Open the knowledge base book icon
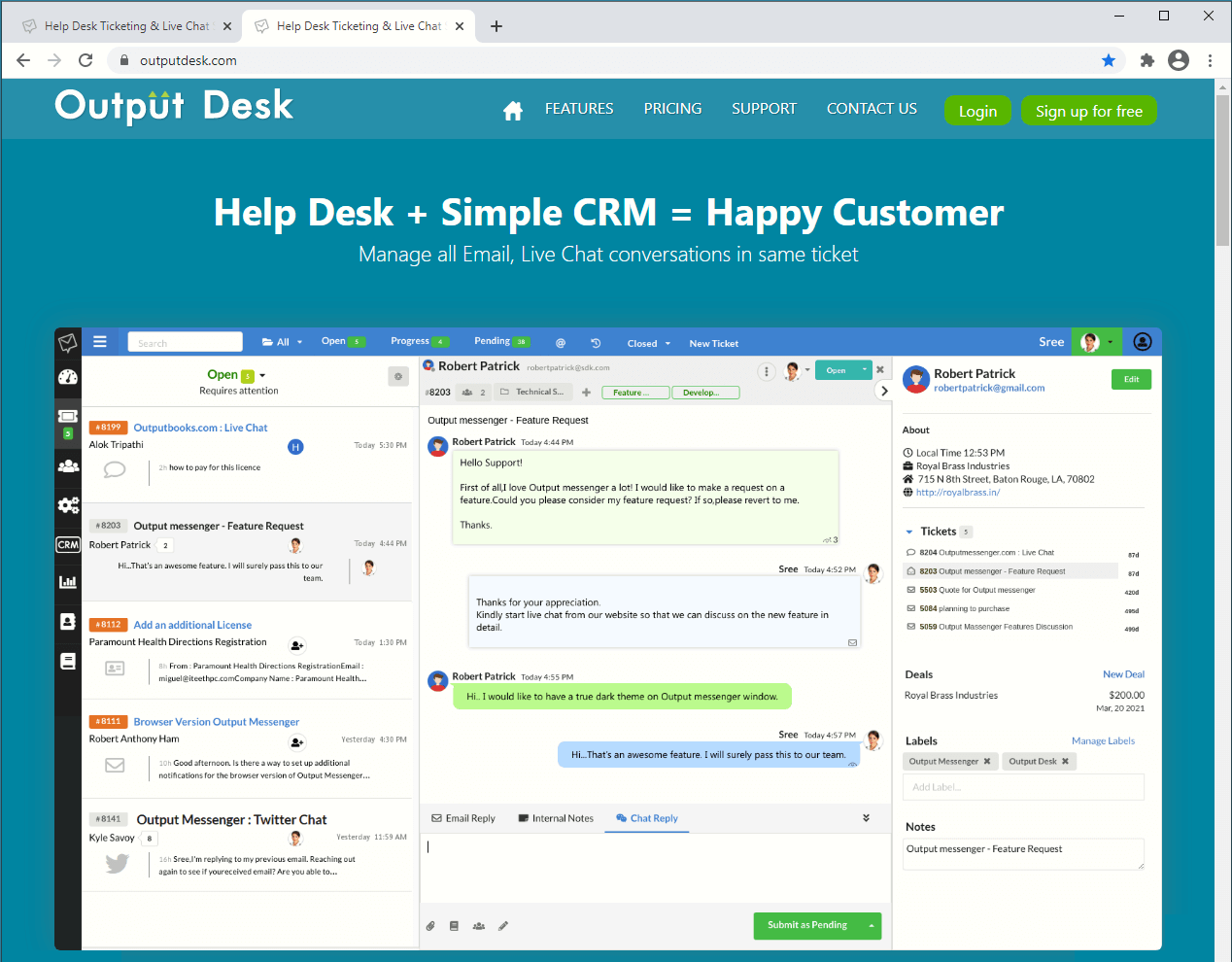This screenshot has width=1232, height=962. pyautogui.click(x=68, y=661)
